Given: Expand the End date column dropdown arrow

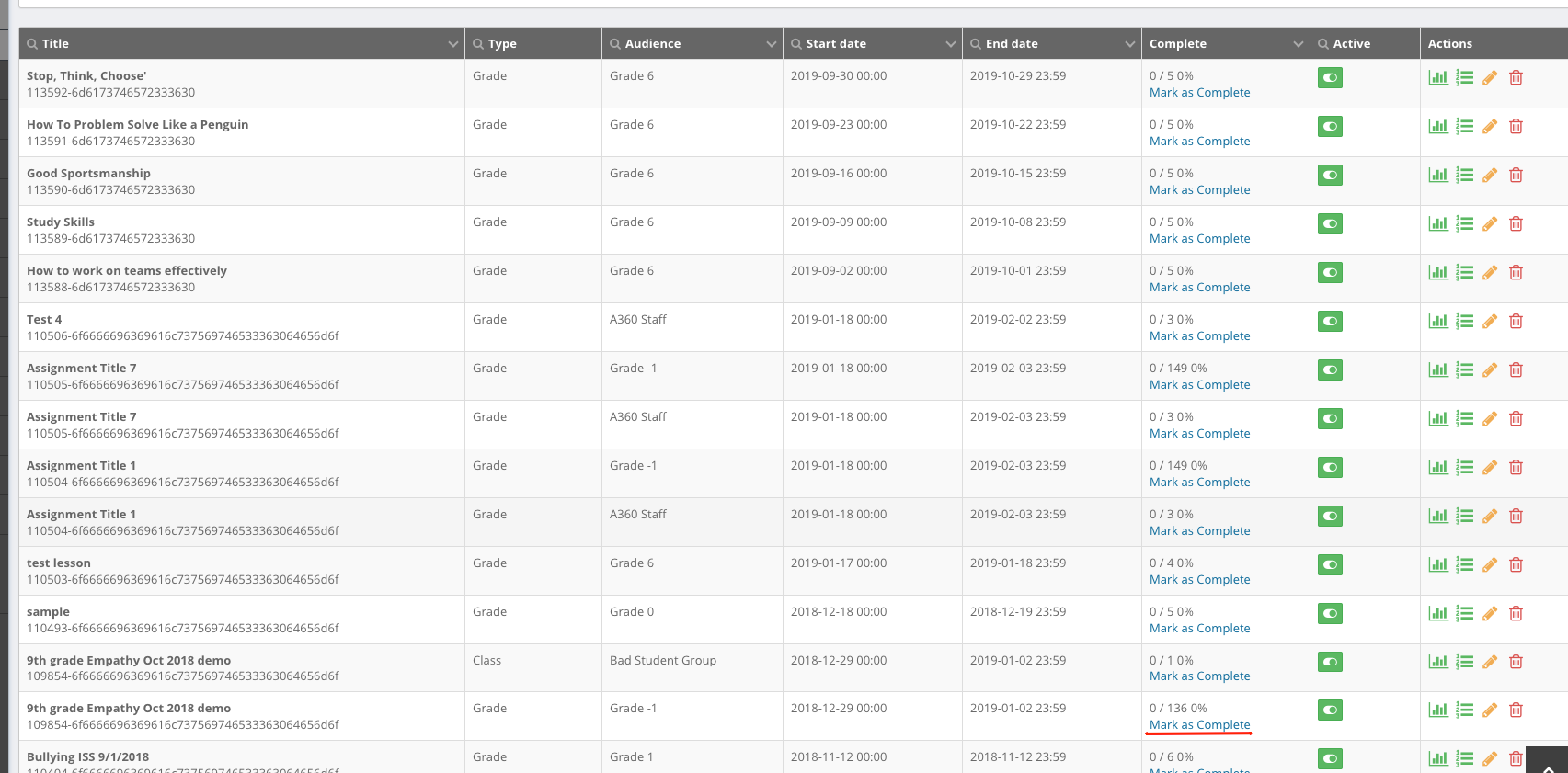Looking at the screenshot, I should click(x=1130, y=44).
